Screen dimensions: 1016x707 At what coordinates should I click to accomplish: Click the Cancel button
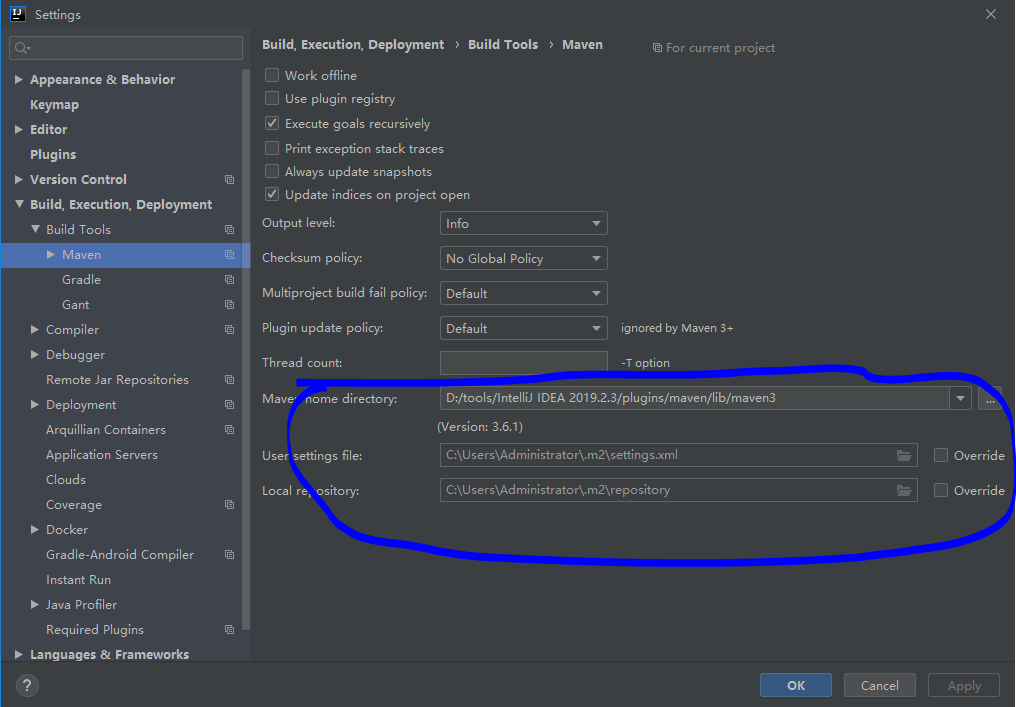(x=880, y=686)
